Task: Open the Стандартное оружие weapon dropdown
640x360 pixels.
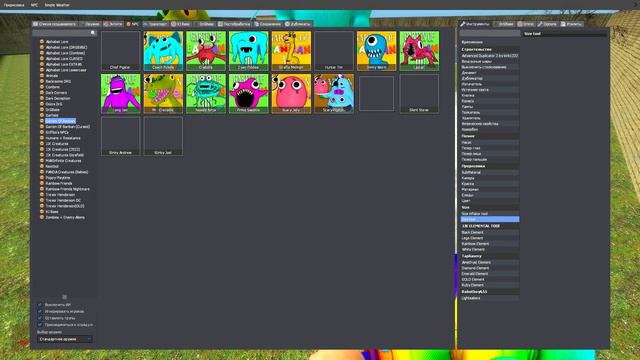Action: (65, 339)
